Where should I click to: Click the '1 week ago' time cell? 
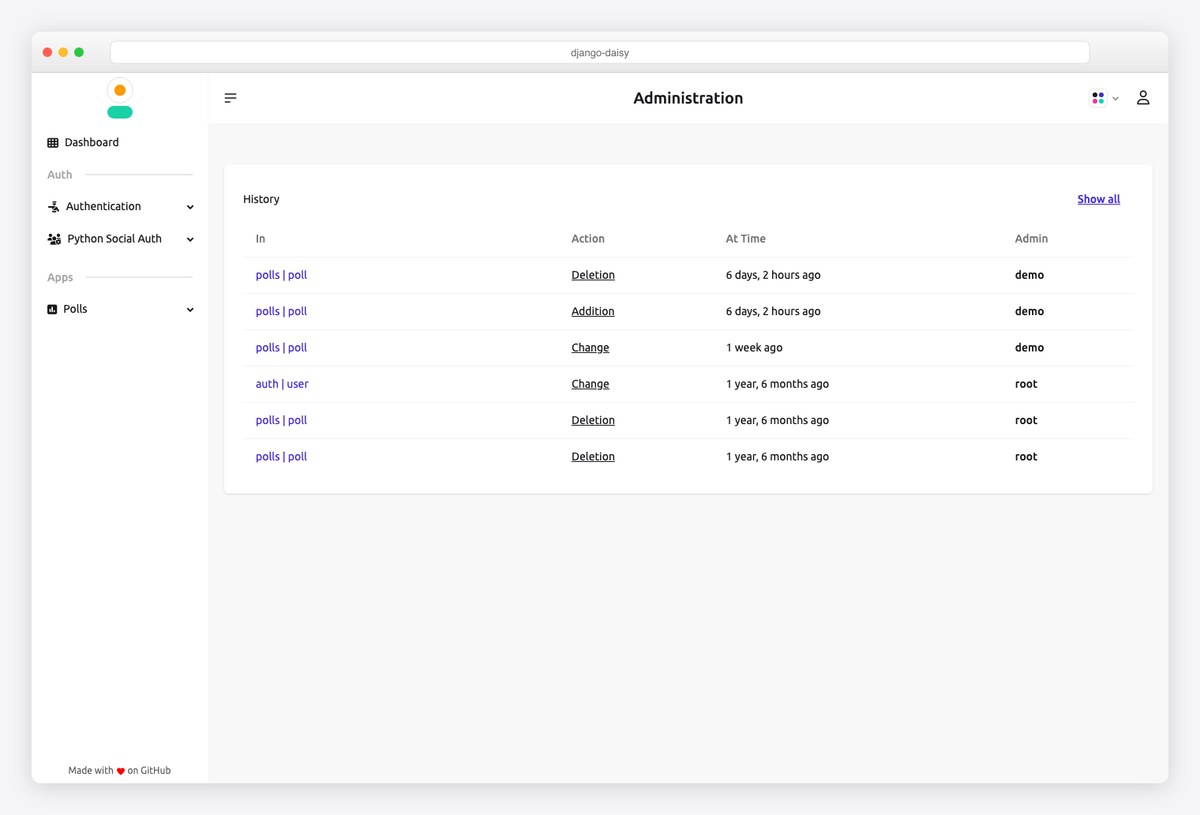click(x=754, y=348)
